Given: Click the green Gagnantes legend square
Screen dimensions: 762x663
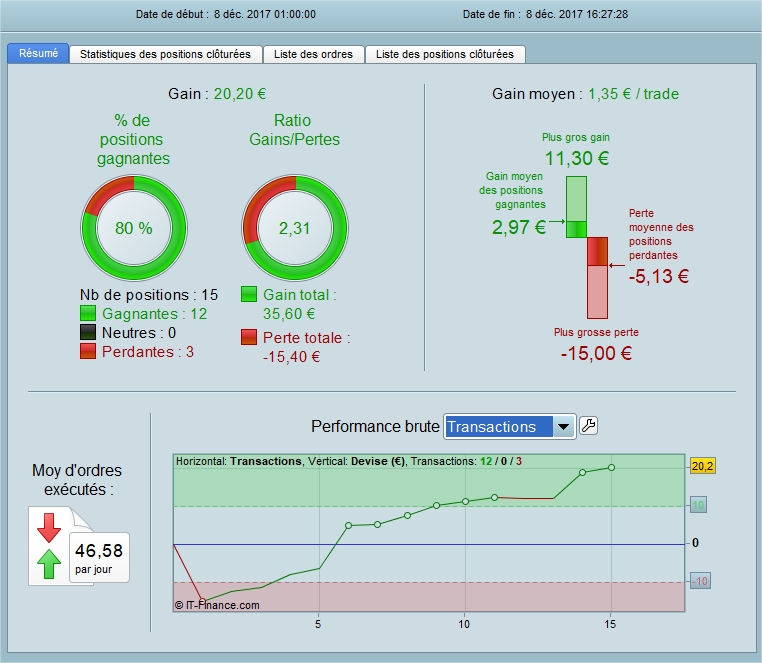Looking at the screenshot, I should click(x=88, y=314).
